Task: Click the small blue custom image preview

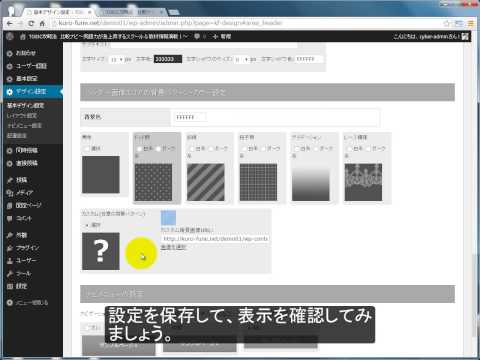Action: point(168,218)
